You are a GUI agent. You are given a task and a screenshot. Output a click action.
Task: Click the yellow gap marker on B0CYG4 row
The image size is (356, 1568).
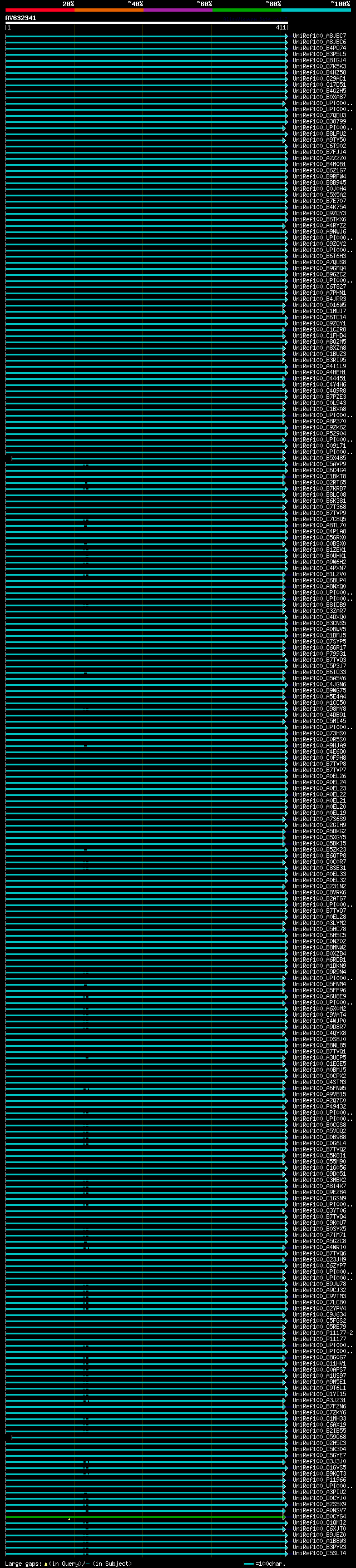(x=69, y=1519)
